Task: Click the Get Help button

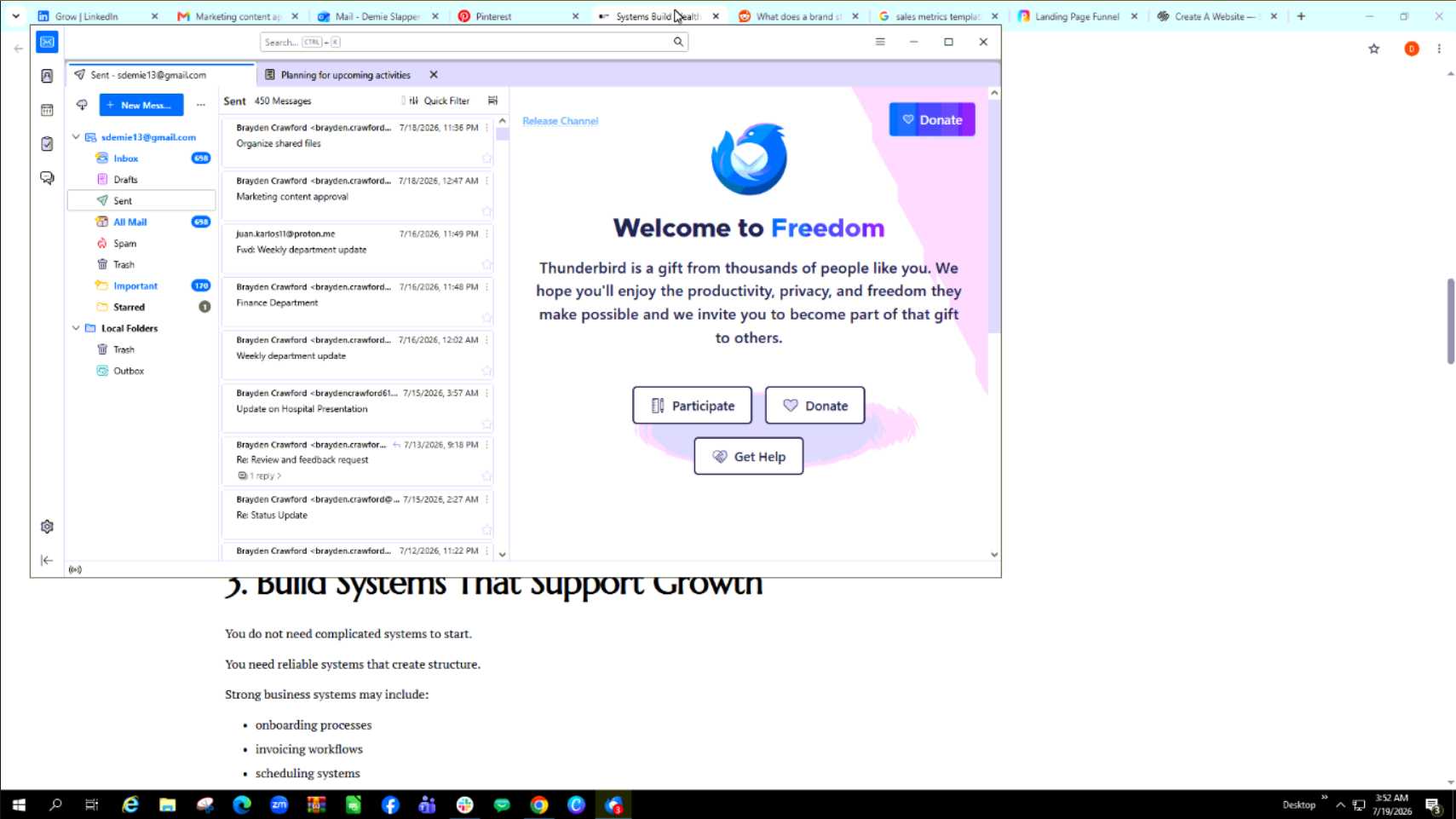Action: pos(748,457)
